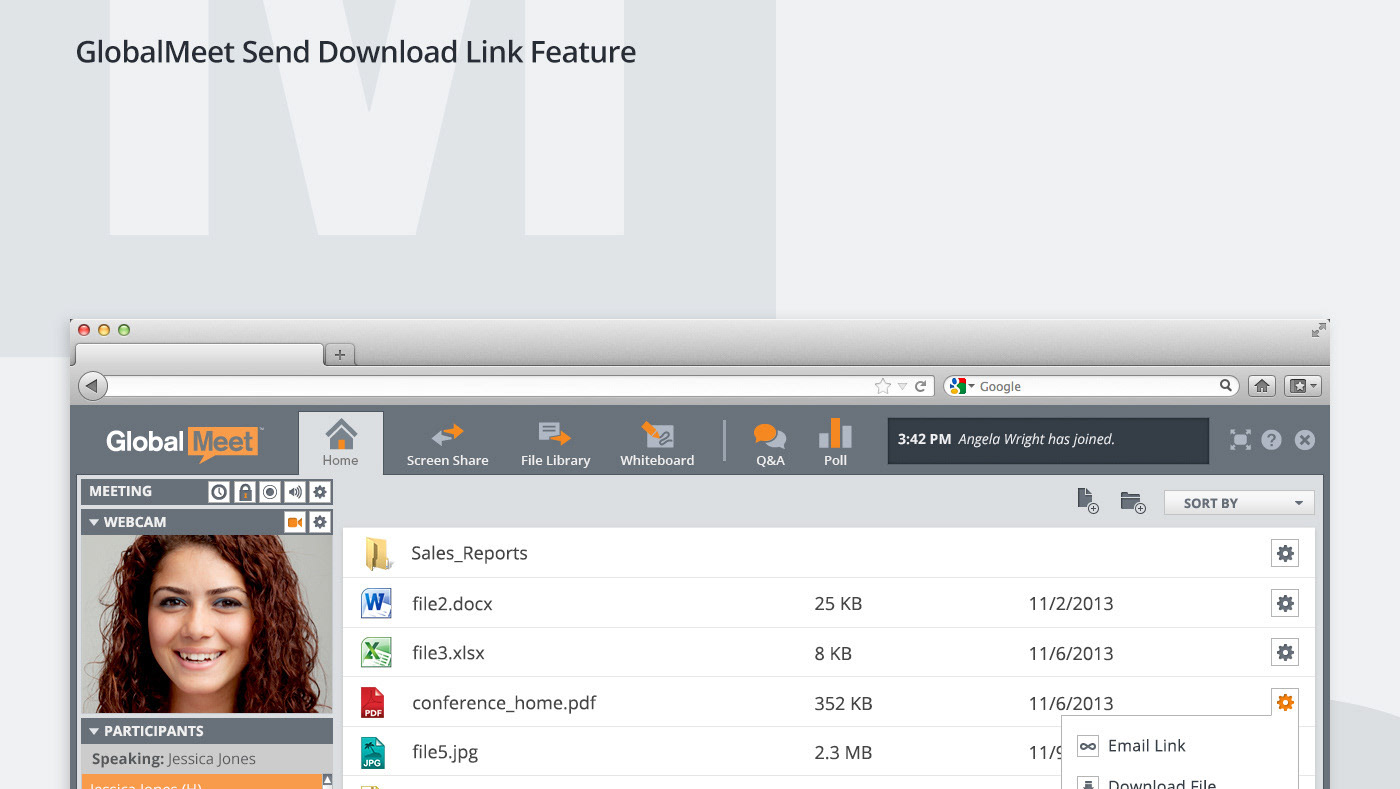This screenshot has height=789, width=1400.
Task: Click the bookmark star in address bar
Action: click(882, 386)
